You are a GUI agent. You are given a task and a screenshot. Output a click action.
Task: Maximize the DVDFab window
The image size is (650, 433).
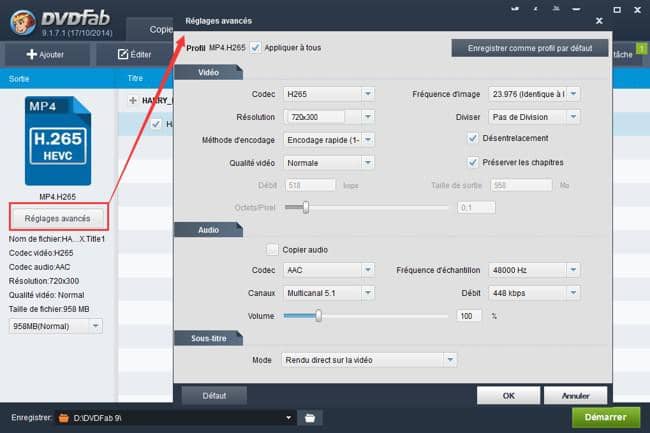[x=617, y=9]
